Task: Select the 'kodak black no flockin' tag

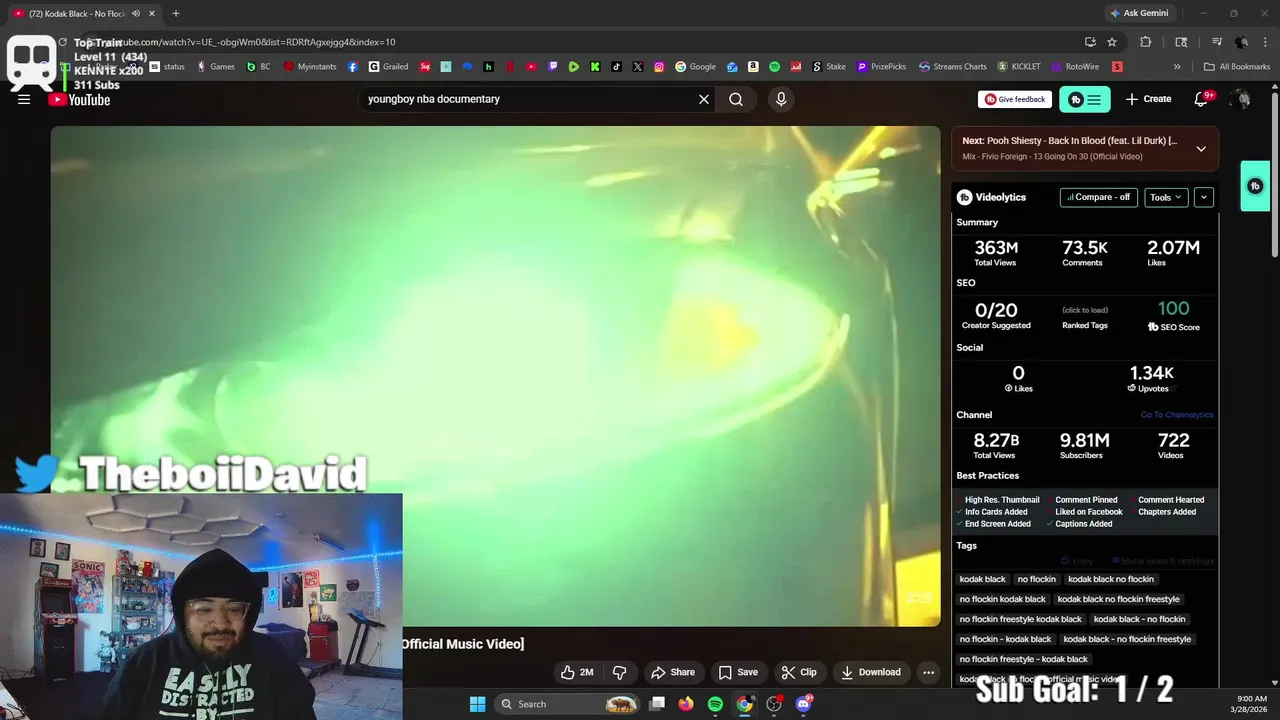Action: (x=1110, y=579)
